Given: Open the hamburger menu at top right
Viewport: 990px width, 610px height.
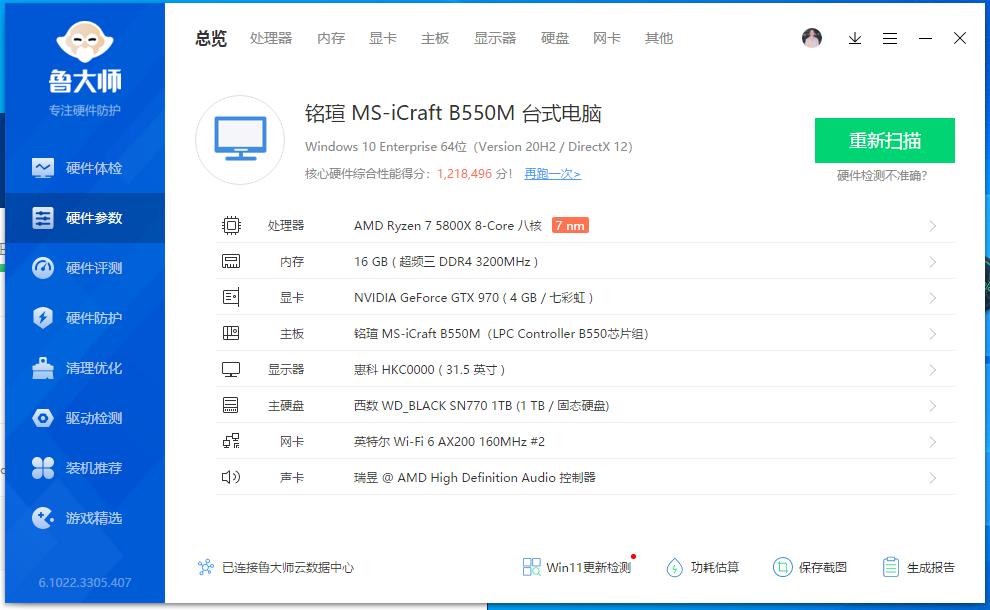Looking at the screenshot, I should pyautogui.click(x=890, y=38).
